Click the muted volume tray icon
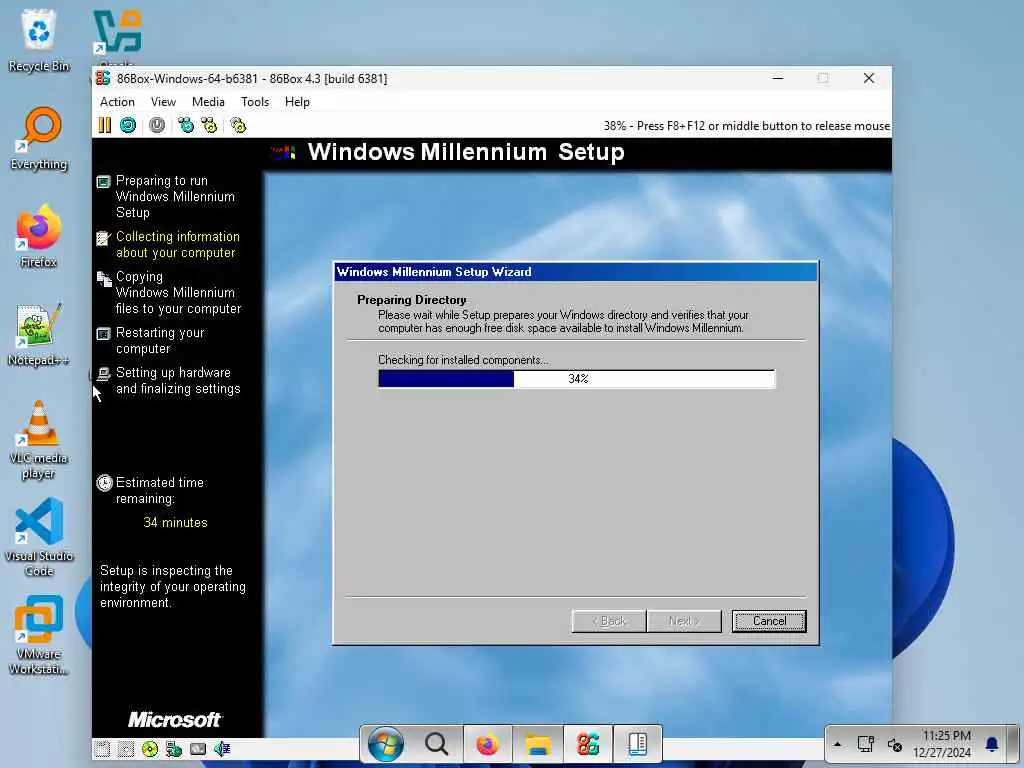This screenshot has width=1024, height=768. [x=895, y=744]
